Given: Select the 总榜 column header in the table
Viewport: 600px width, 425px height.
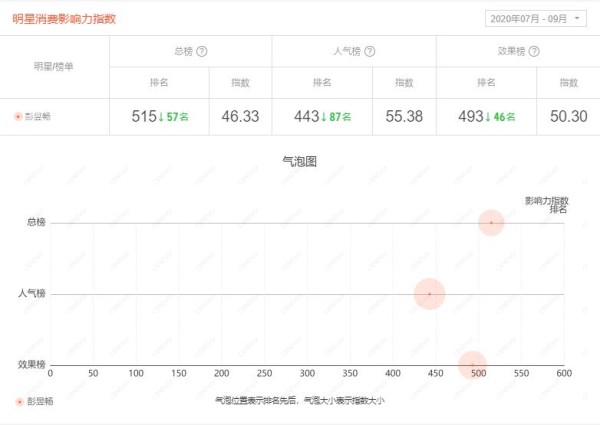Looking at the screenshot, I should (183, 51).
